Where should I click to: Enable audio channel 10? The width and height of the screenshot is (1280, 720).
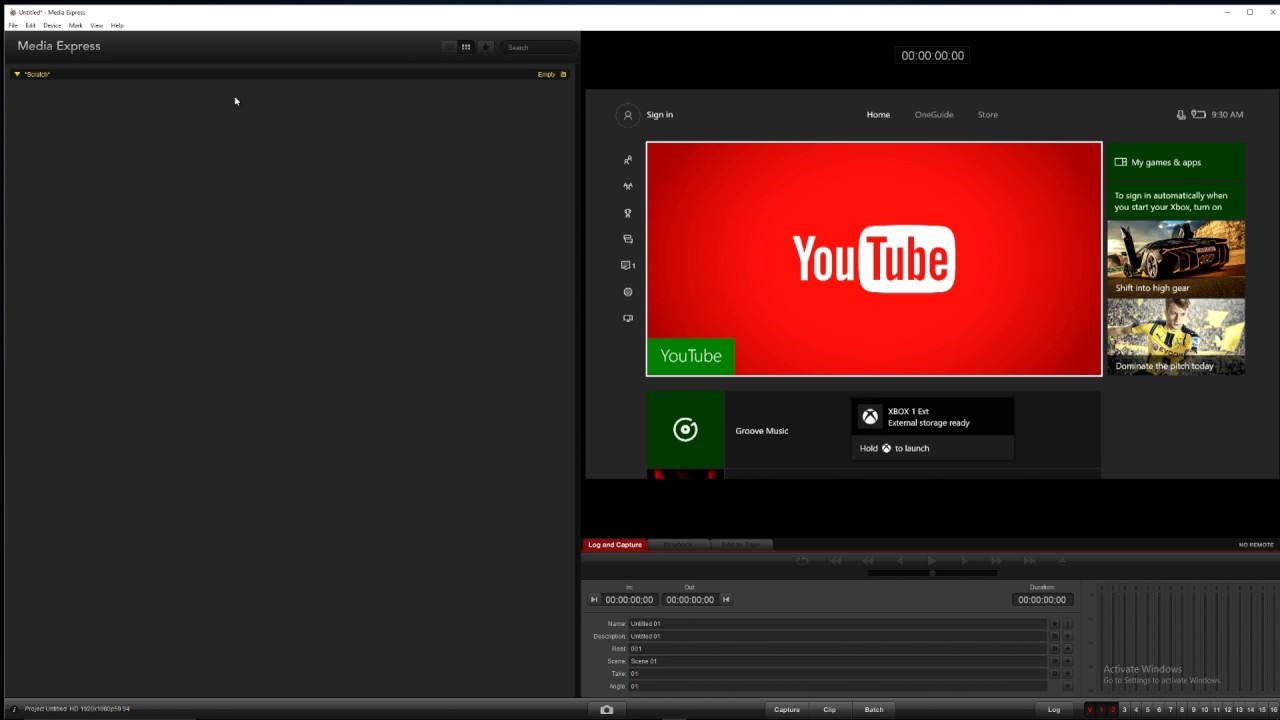[x=1205, y=710]
